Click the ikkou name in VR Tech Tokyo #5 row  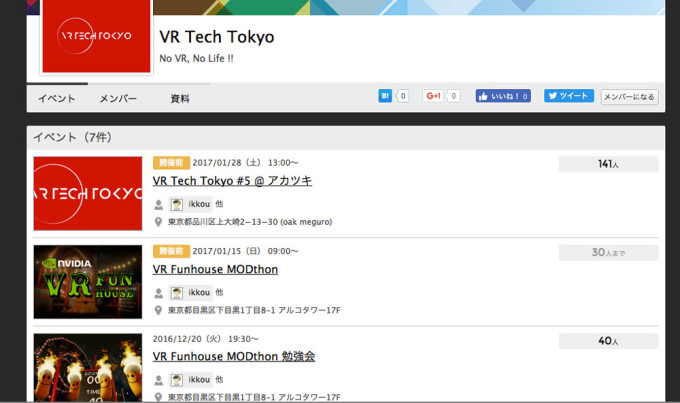tap(199, 204)
